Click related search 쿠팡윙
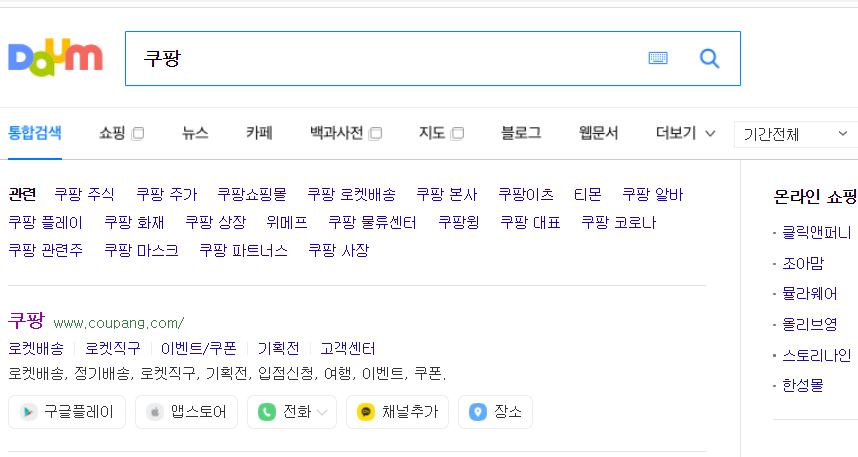This screenshot has height=457, width=858. coord(459,222)
